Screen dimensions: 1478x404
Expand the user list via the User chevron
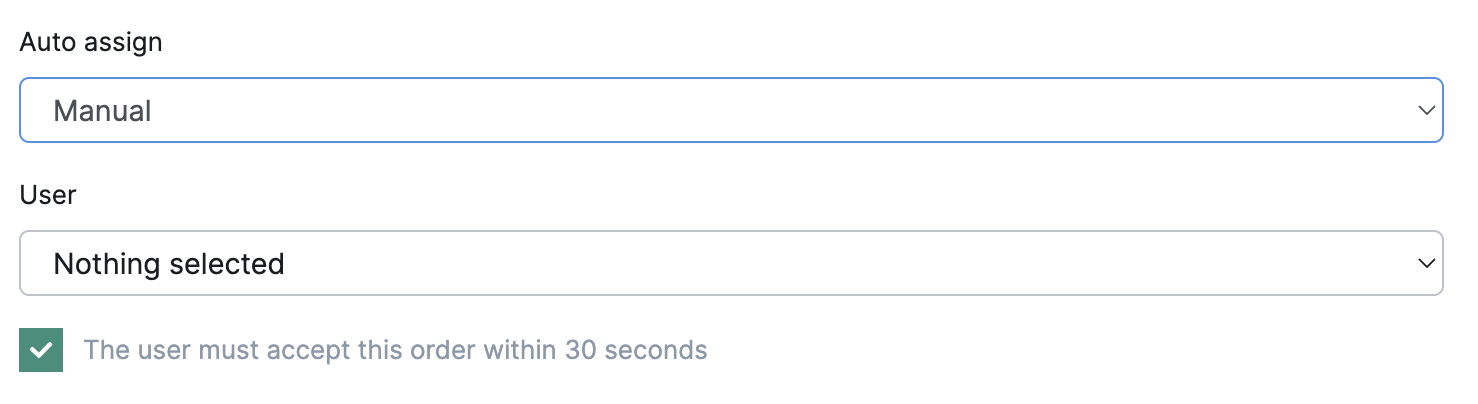coord(1426,263)
